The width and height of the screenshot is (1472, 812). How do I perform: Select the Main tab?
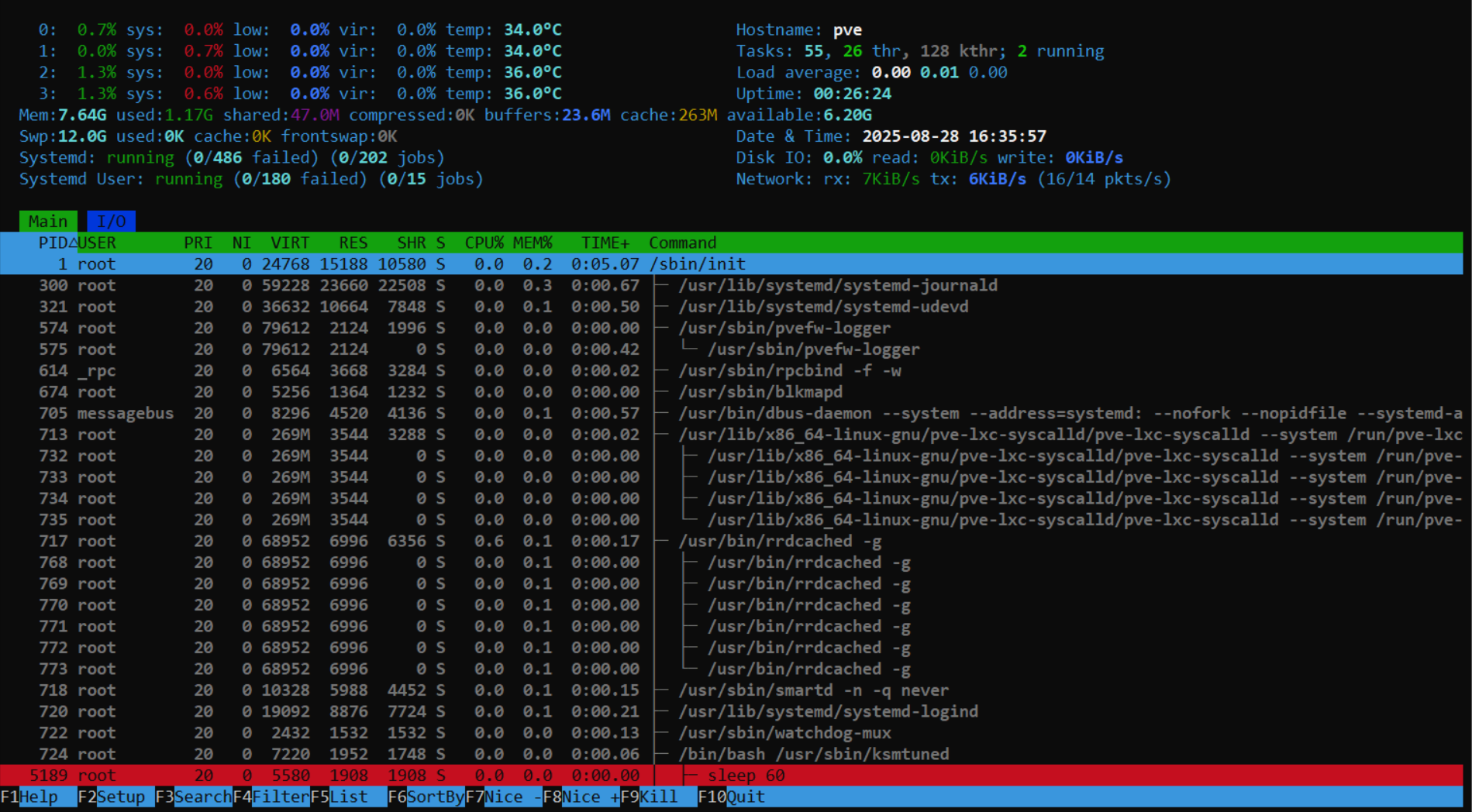point(48,221)
